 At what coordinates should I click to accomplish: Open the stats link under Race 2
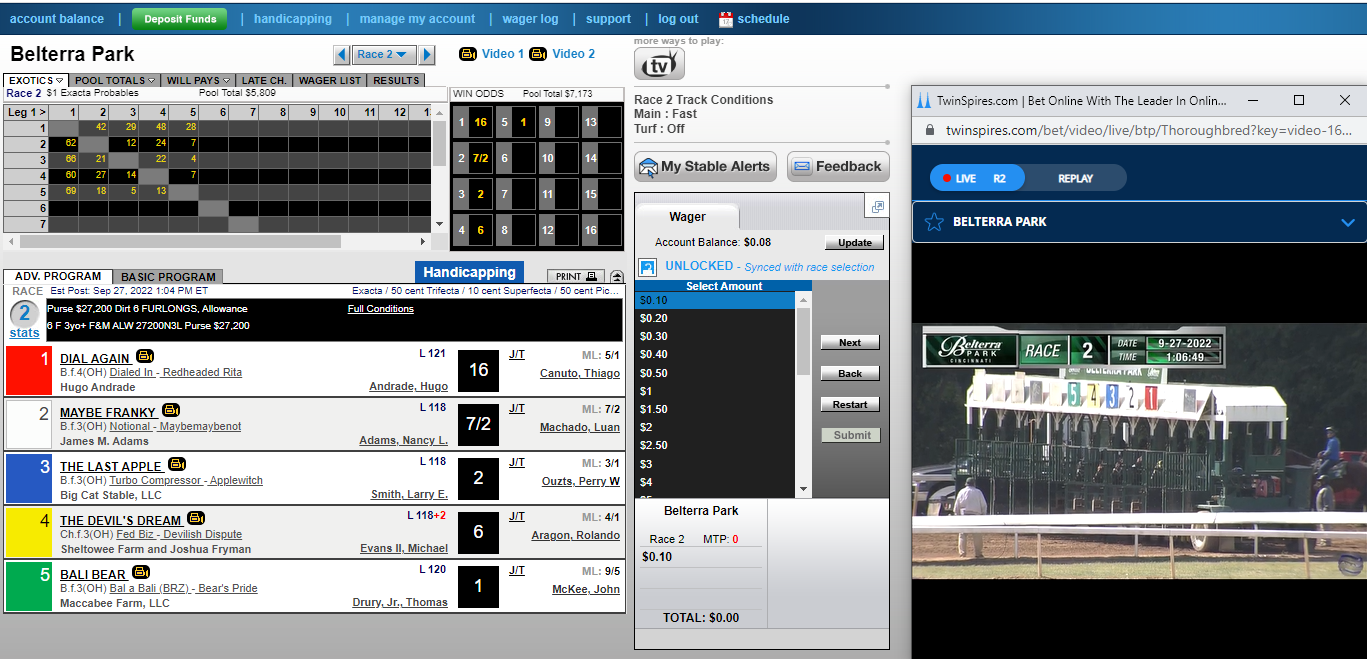25,333
